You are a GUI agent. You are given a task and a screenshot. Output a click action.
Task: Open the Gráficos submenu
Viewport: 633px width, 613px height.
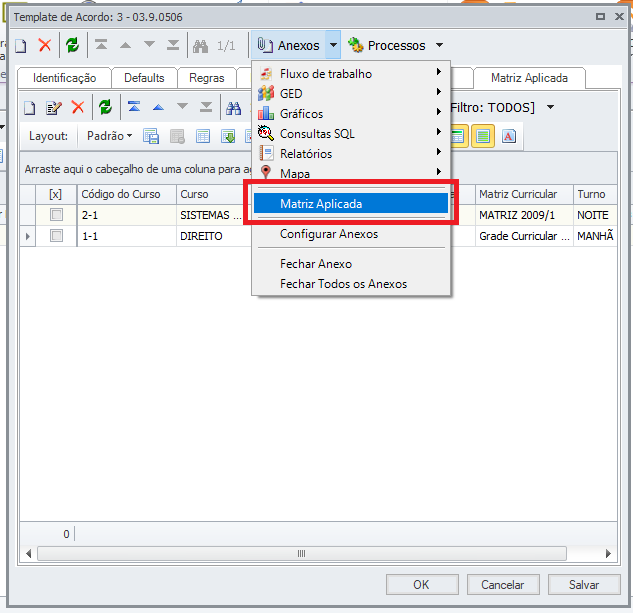351,114
